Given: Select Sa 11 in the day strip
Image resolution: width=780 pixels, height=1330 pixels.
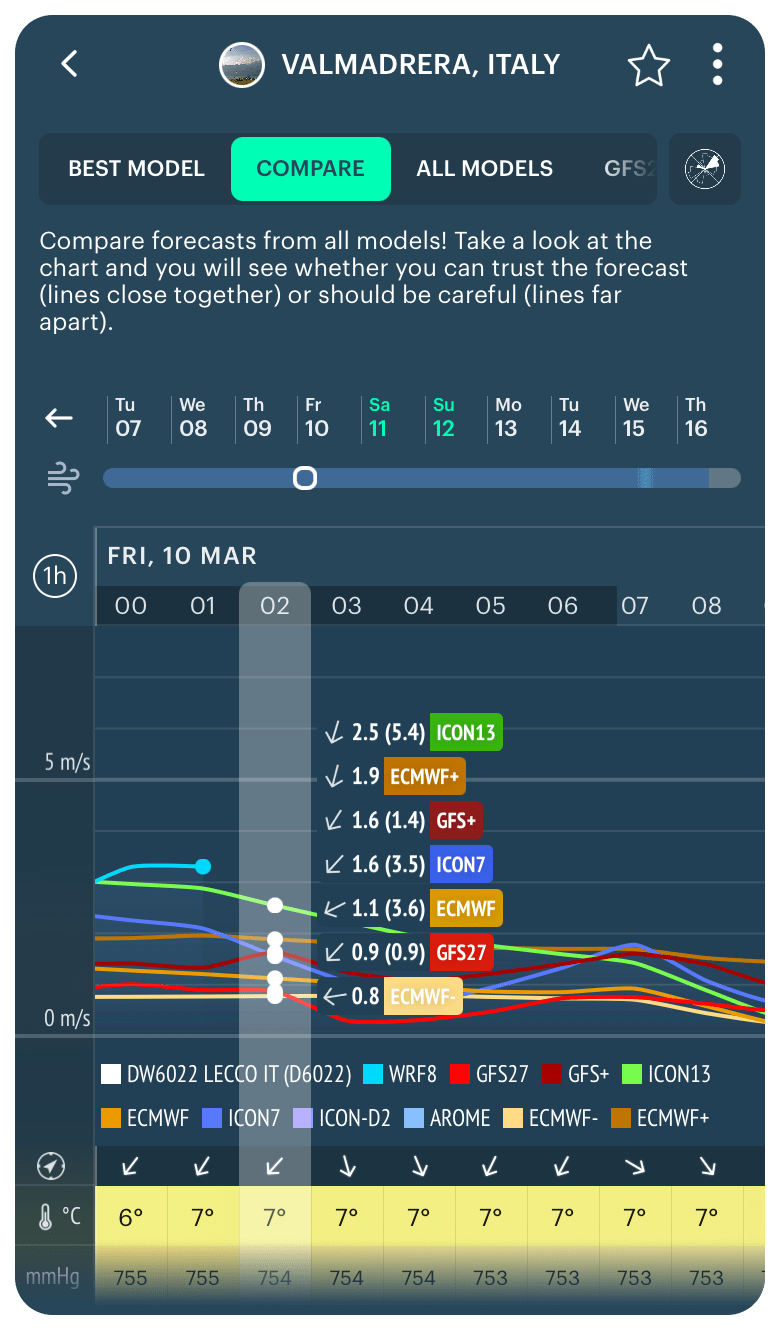Looking at the screenshot, I should click(x=380, y=419).
